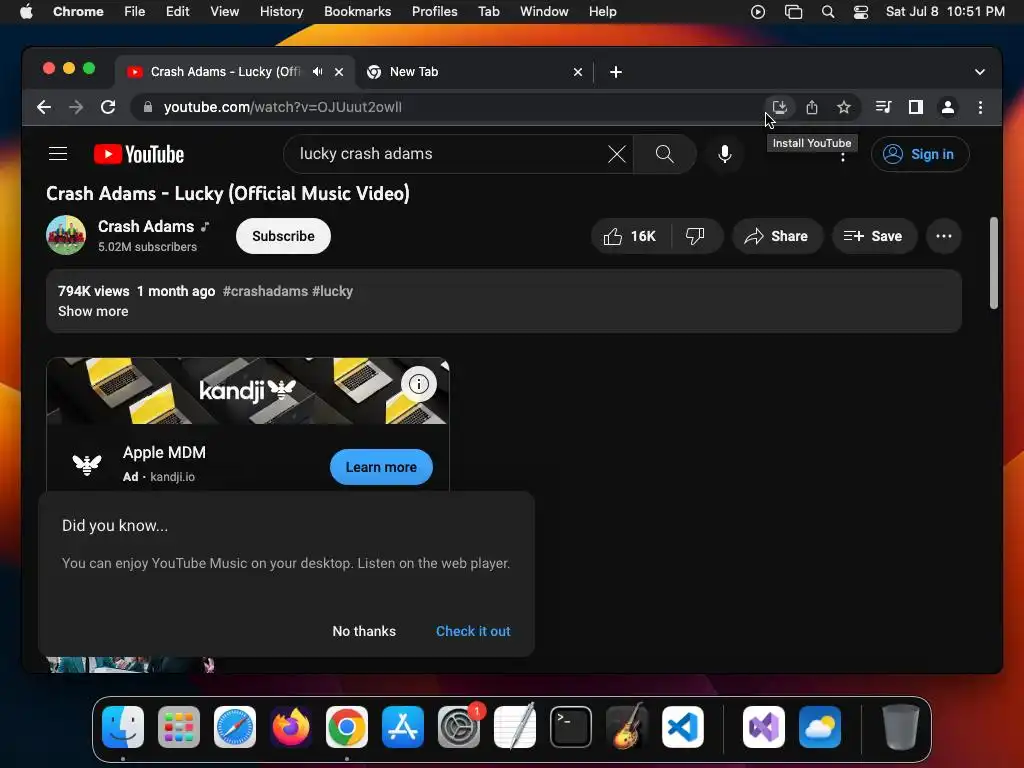Open the three-dot more actions beside Save
The width and height of the screenshot is (1024, 768).
pyautogui.click(x=944, y=236)
